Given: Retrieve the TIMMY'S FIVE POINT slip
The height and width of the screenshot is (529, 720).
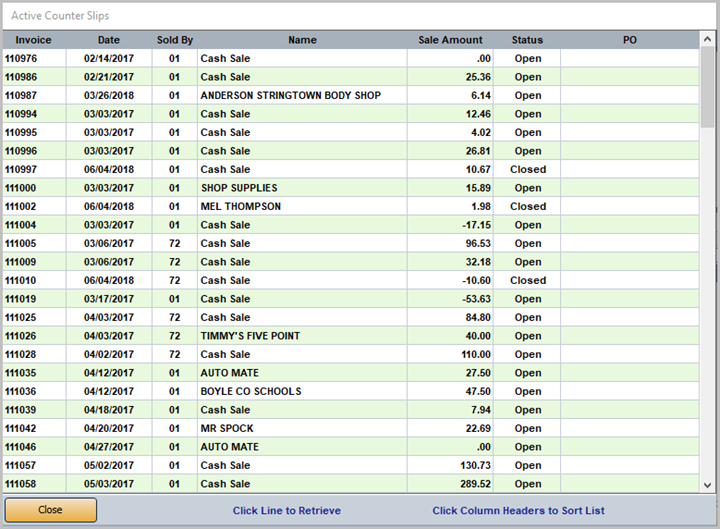Looking at the screenshot, I should [250, 336].
